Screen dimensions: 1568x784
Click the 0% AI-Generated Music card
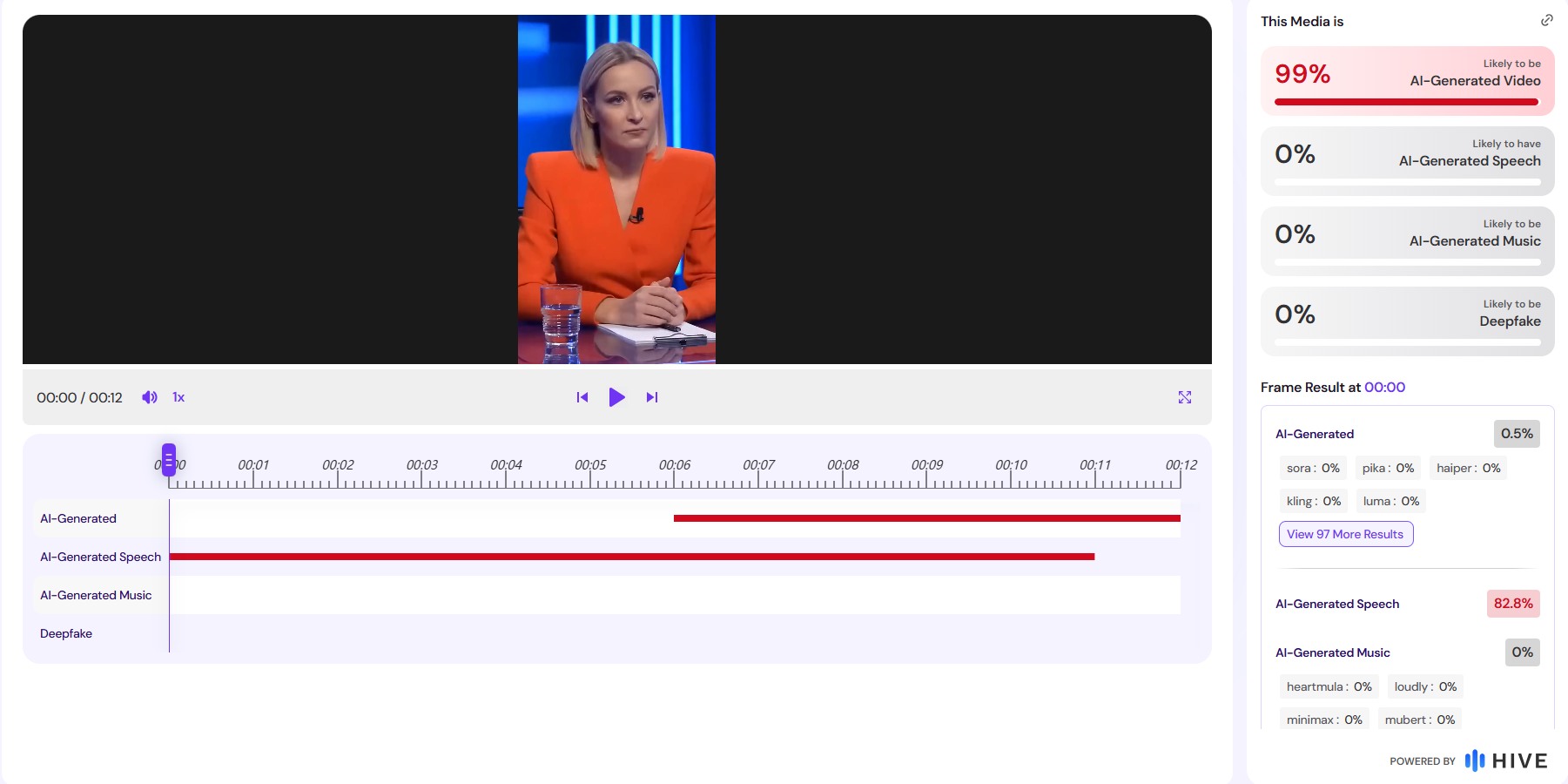click(1407, 241)
